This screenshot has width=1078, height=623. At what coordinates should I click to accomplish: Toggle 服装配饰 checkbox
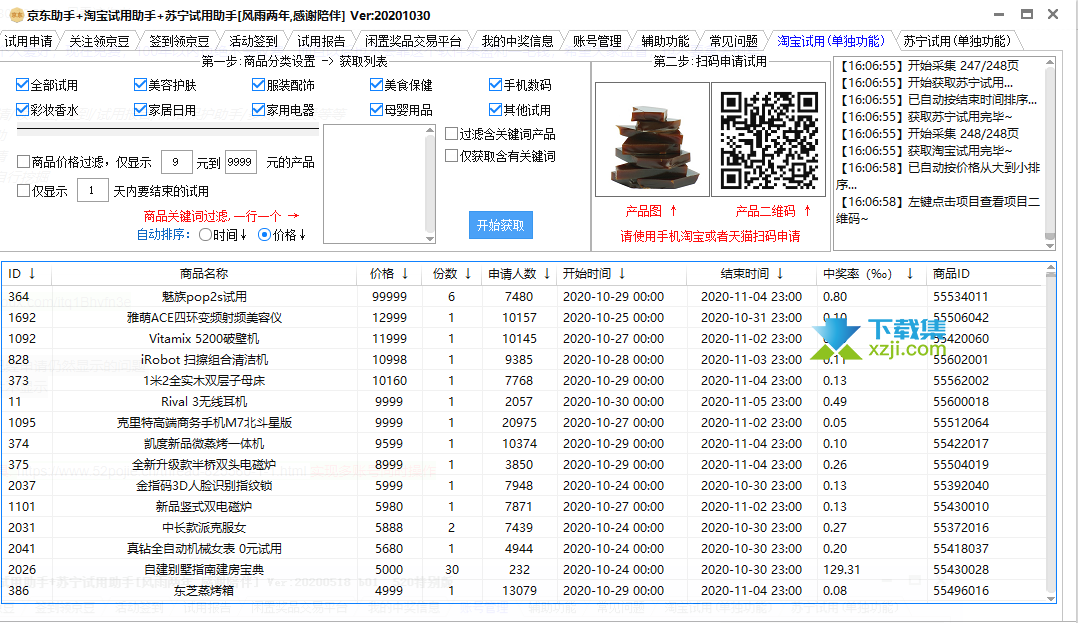coord(258,85)
